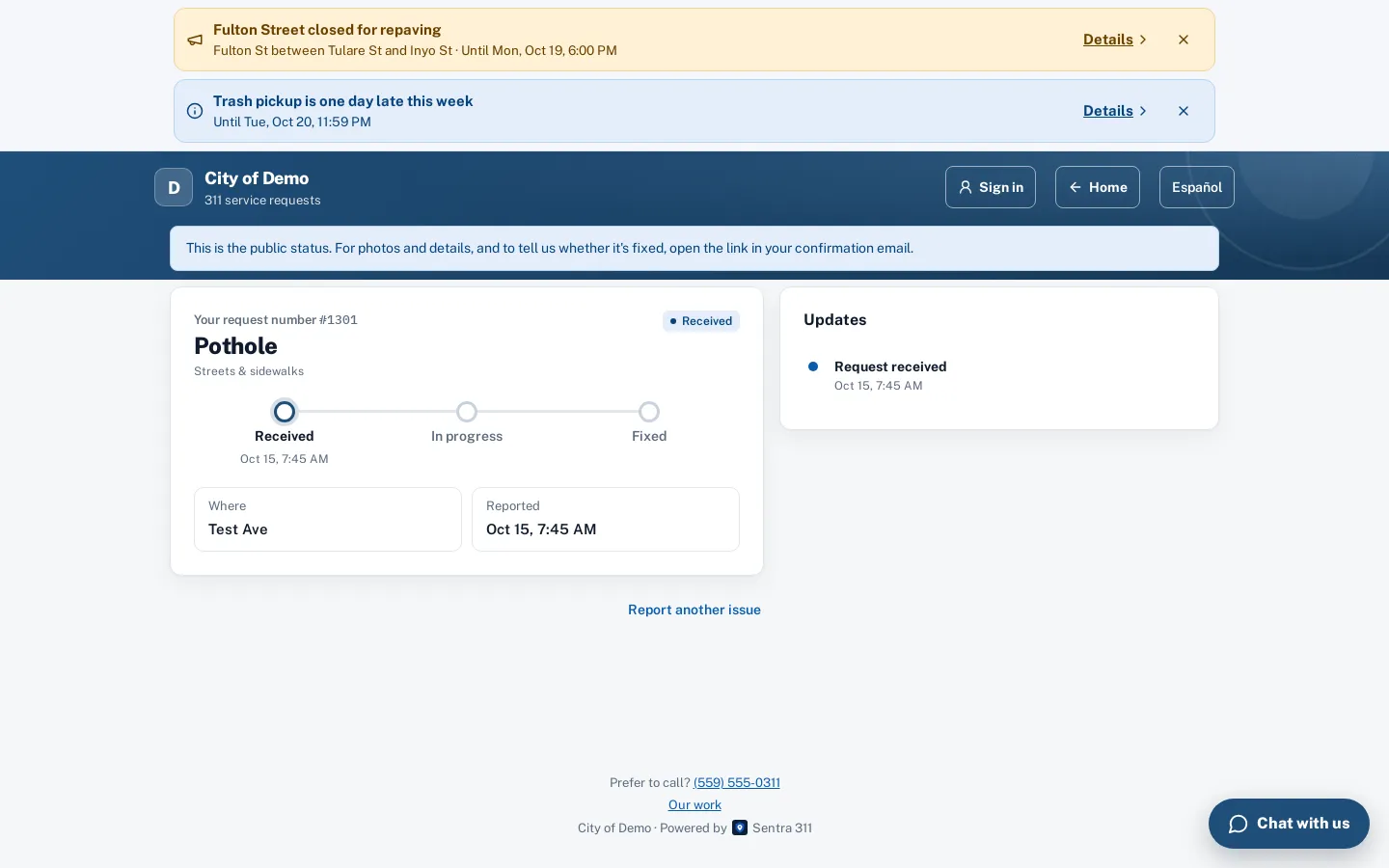Call the (559) 555-0311 phone link
This screenshot has height=868, width=1389.
(737, 782)
